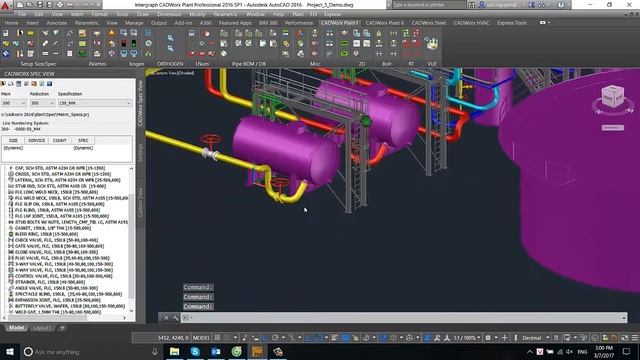
Task: Click the last icon in the CADWorx Spec View toolbar
Action: (49, 84)
